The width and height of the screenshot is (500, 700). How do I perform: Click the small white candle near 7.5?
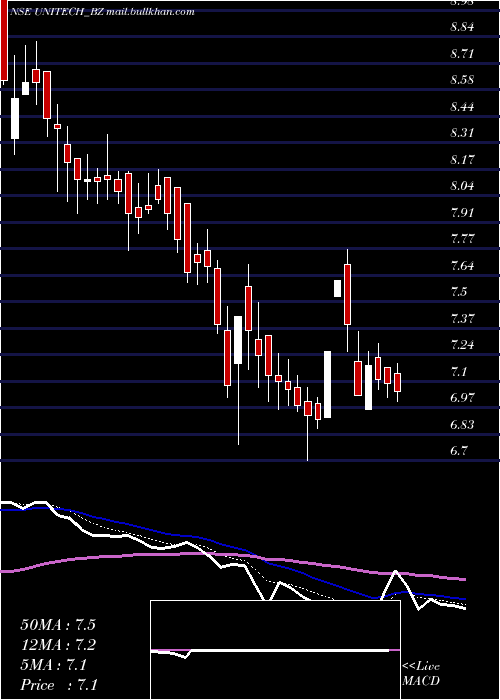tap(338, 288)
